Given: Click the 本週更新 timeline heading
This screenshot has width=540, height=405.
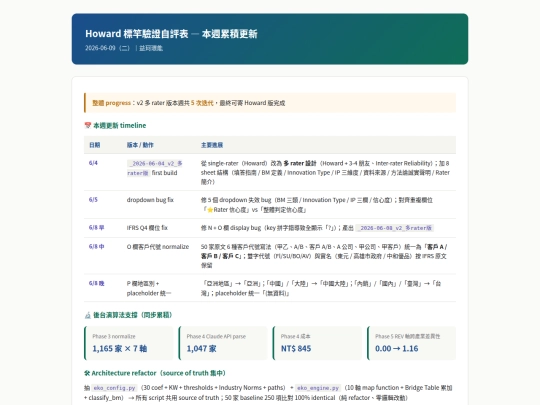Looking at the screenshot, I should (120, 125).
